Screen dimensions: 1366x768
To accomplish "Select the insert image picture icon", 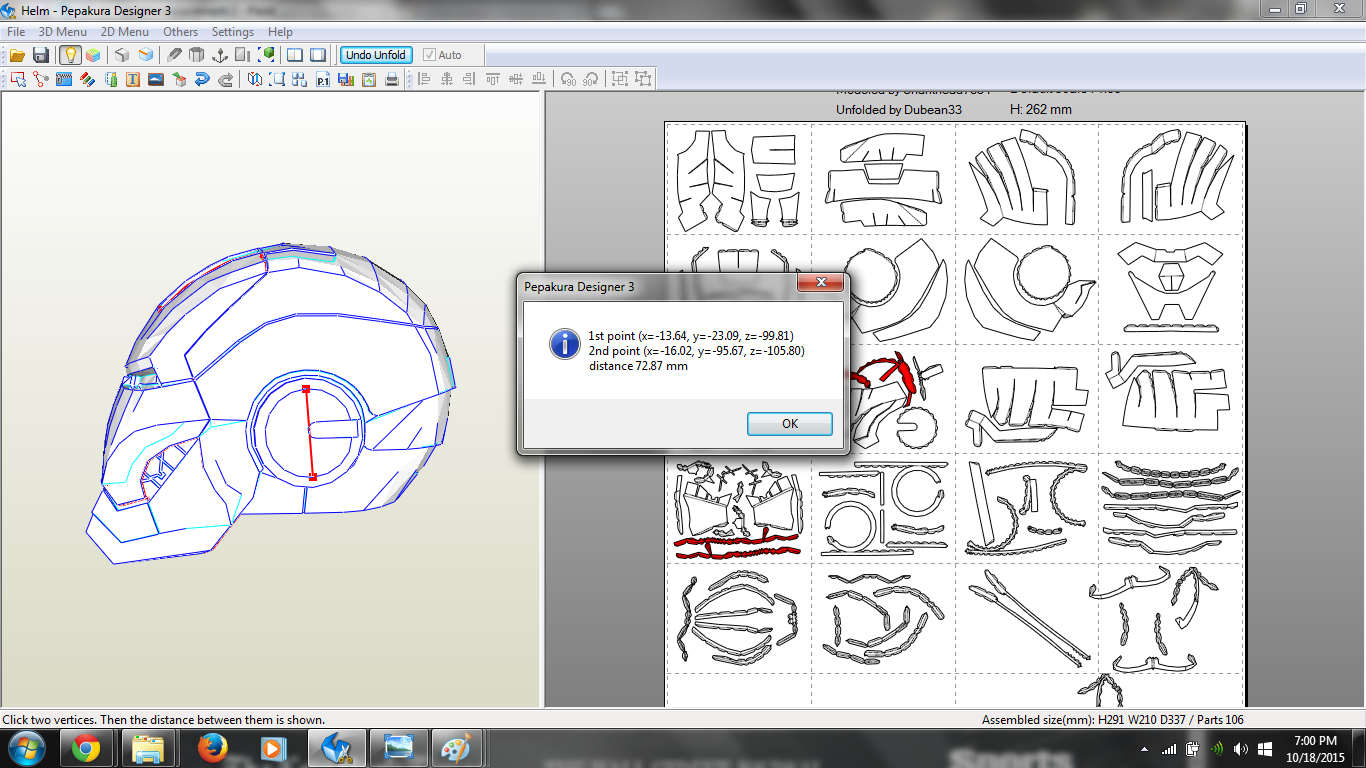I will click(x=156, y=79).
